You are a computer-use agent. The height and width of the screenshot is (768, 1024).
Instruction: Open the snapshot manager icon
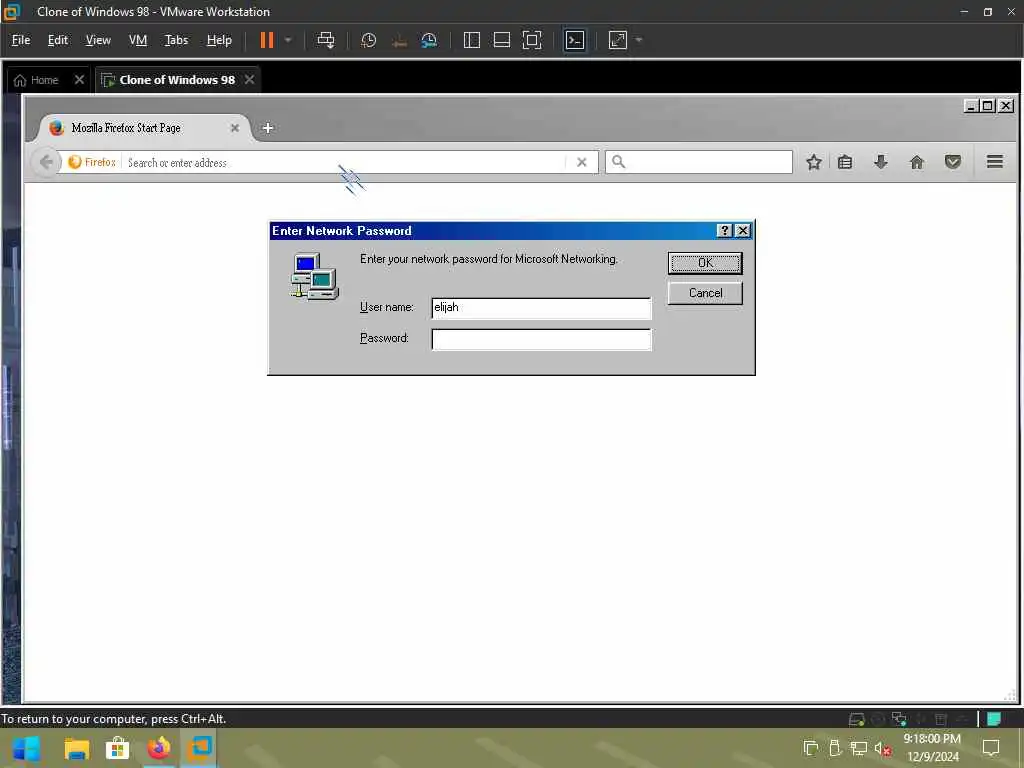(429, 40)
